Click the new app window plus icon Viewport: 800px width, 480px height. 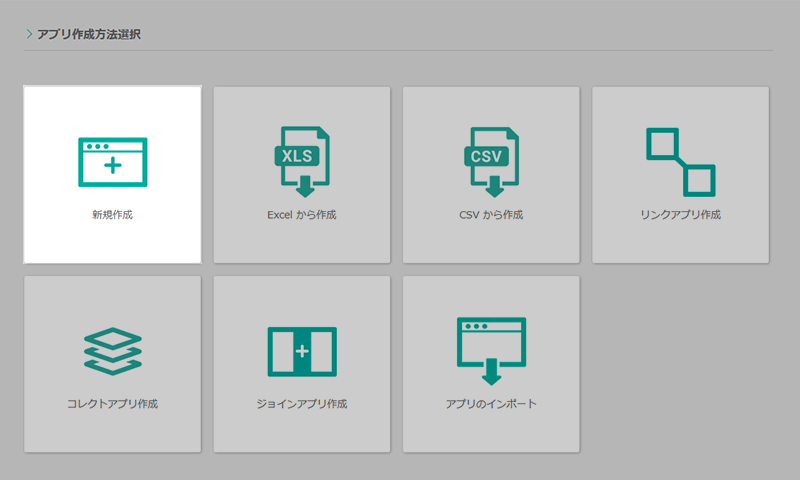point(112,162)
